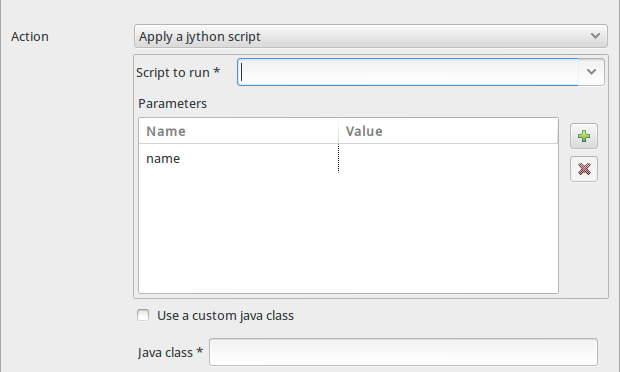Viewport: 620px width, 372px height.
Task: Click the green plus add parameter icon
Action: (x=584, y=136)
